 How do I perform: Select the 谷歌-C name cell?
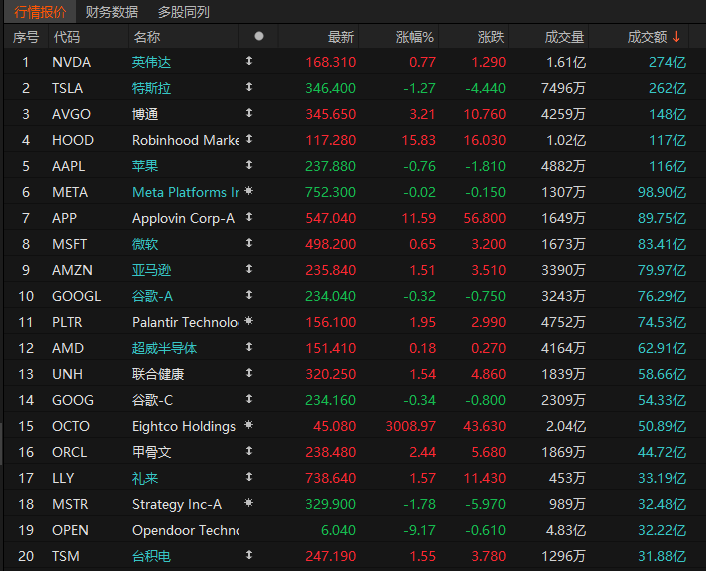[x=152, y=400]
